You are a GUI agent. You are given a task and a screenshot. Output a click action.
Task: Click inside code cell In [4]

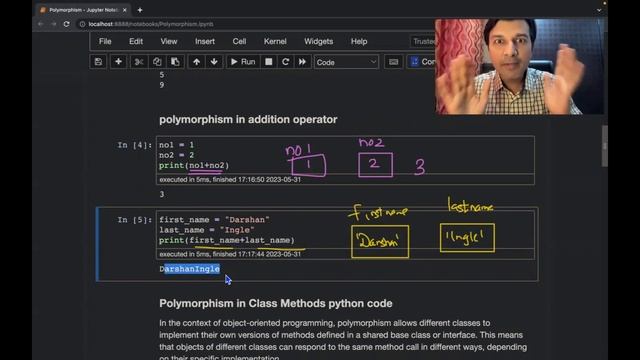pyautogui.click(x=345, y=155)
